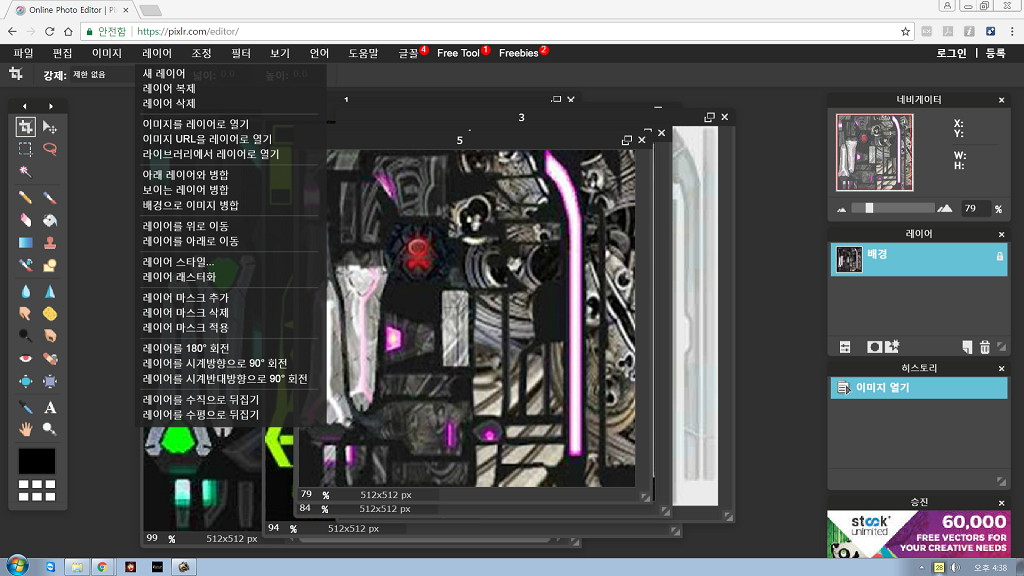Screen dimensions: 1024x576
Task: Open the 조정 menu
Action: point(202,53)
